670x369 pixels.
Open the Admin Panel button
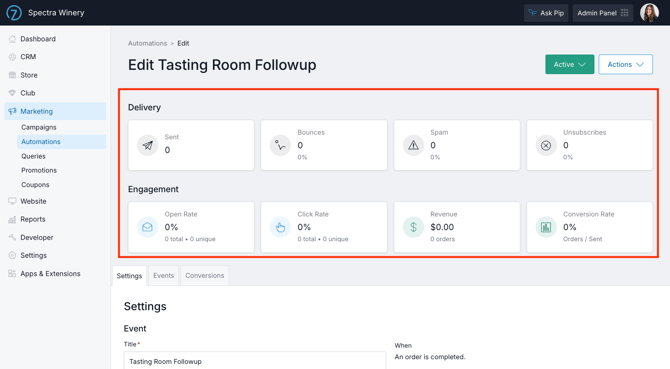(x=603, y=13)
